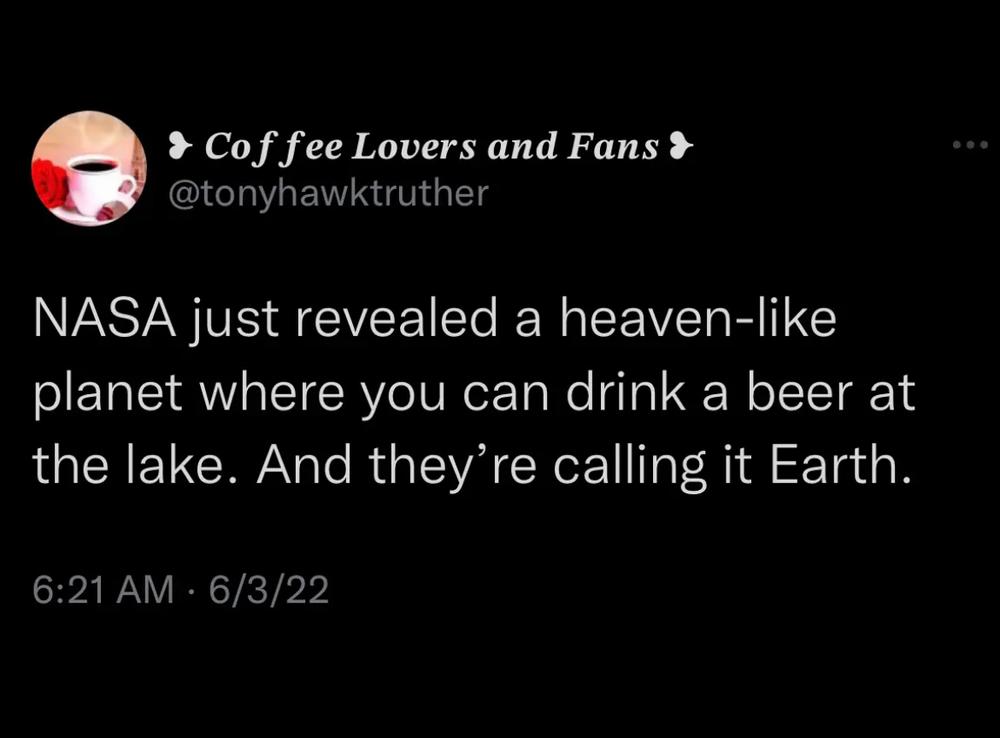Click the word beer in the tweet
This screenshot has height=738, width=1000.
(800, 392)
